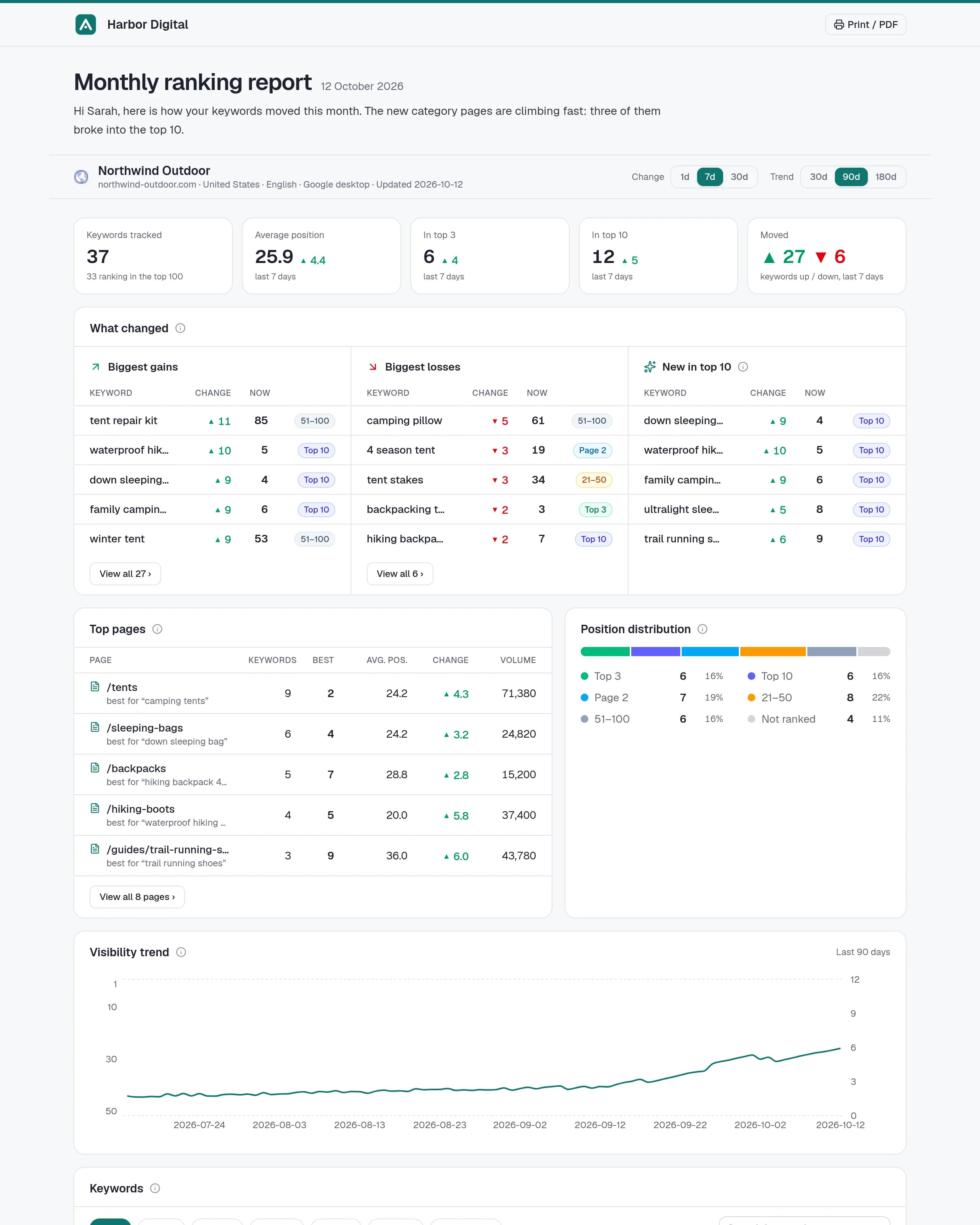
Task: Set Change period to 1d
Action: [x=684, y=177]
